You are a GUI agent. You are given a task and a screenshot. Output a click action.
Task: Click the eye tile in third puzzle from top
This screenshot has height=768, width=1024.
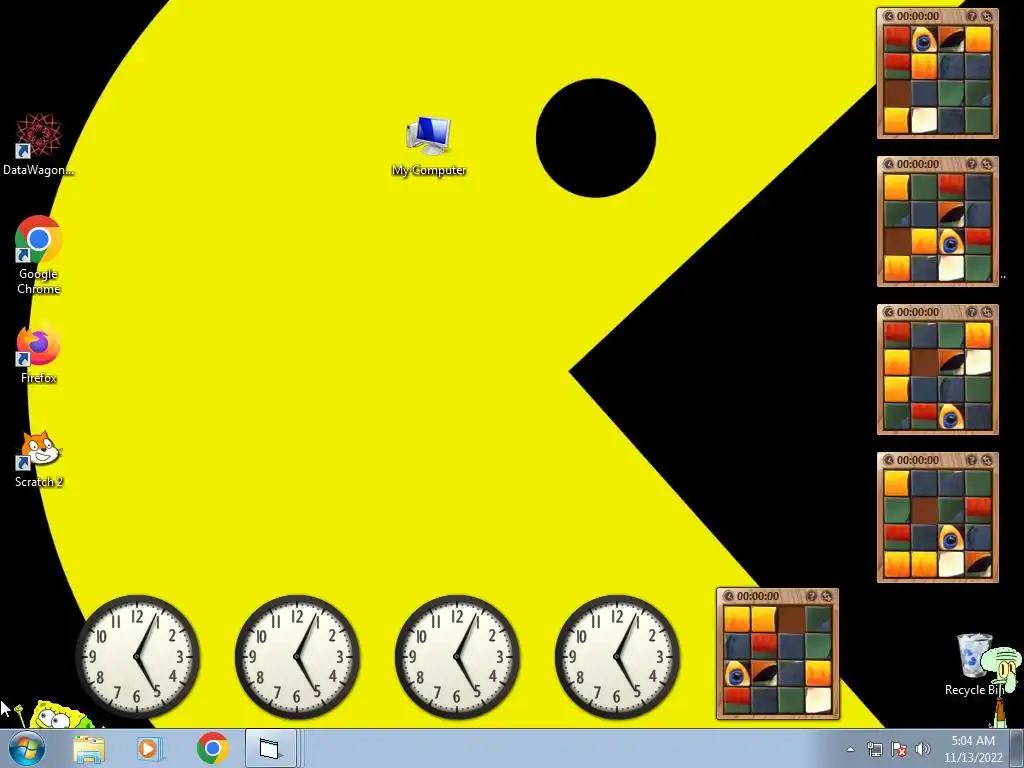[x=951, y=417]
